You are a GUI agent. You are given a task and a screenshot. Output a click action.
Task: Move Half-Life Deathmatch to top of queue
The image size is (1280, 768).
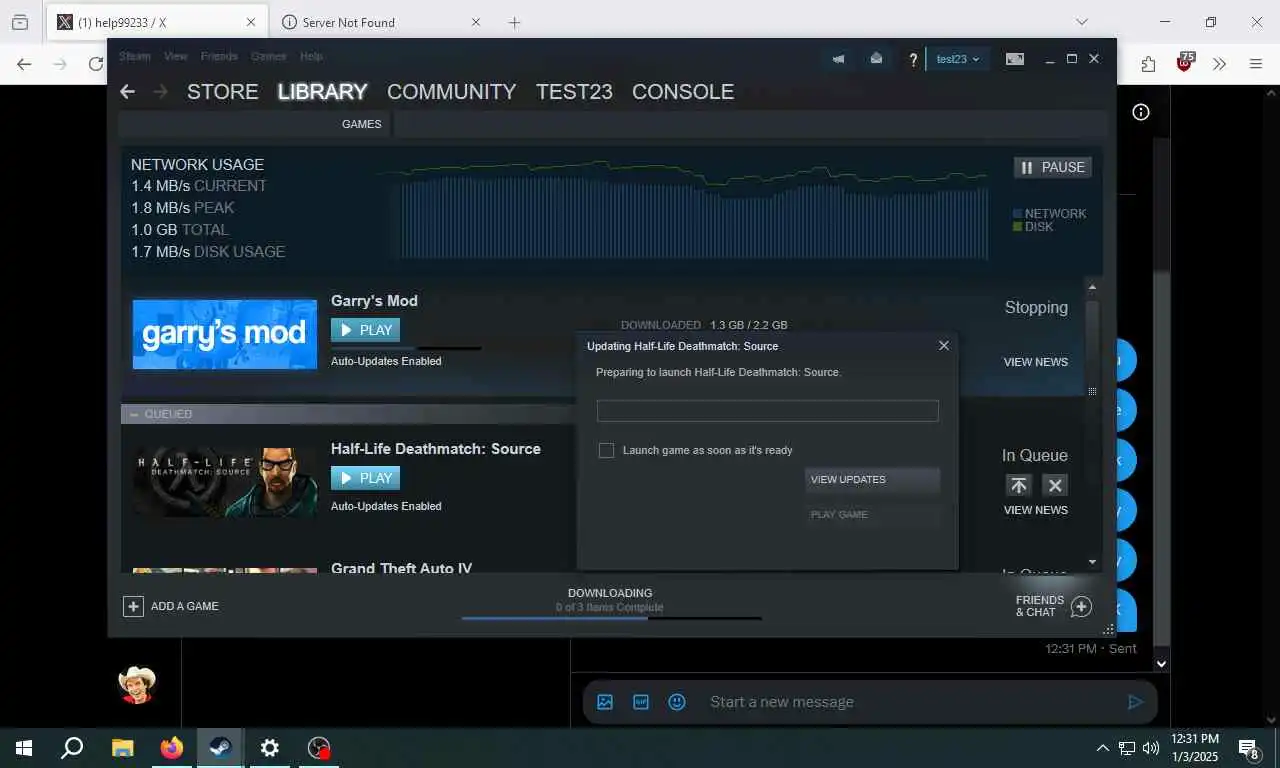coord(1019,485)
